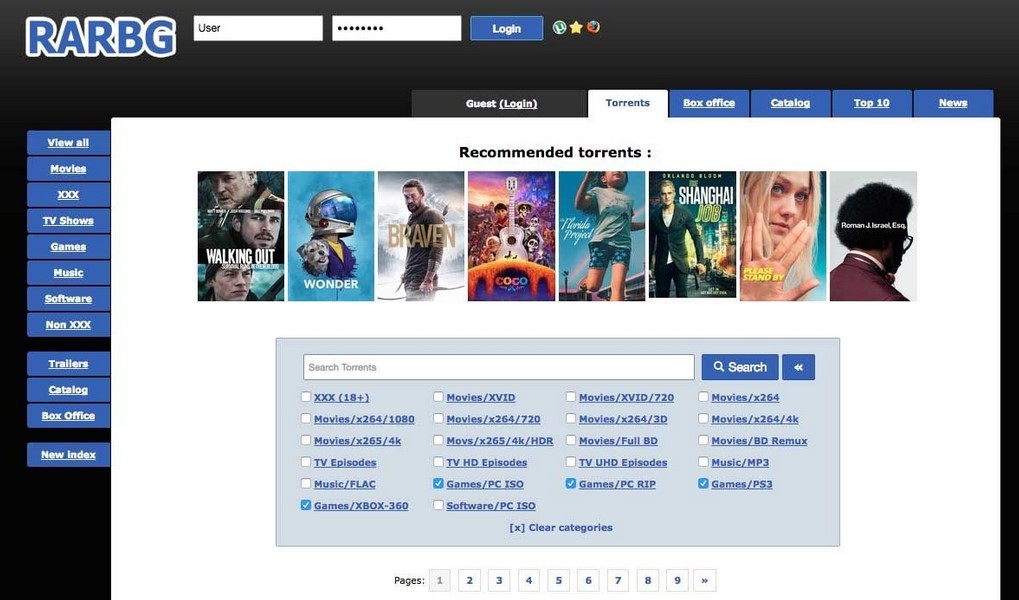
Task: Click the Search button
Action: 740,367
